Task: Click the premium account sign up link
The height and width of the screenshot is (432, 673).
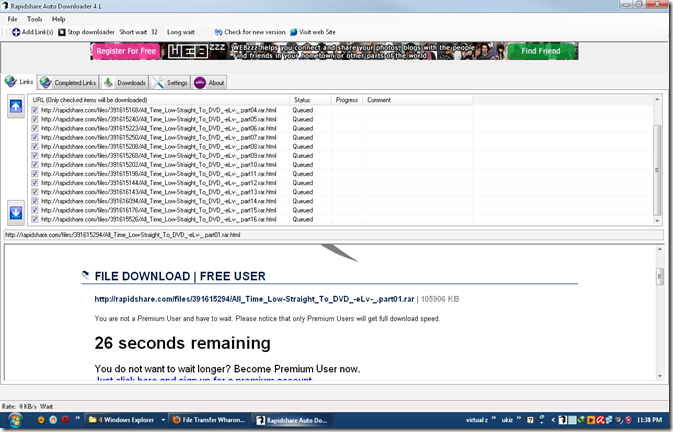Action: click(204, 380)
